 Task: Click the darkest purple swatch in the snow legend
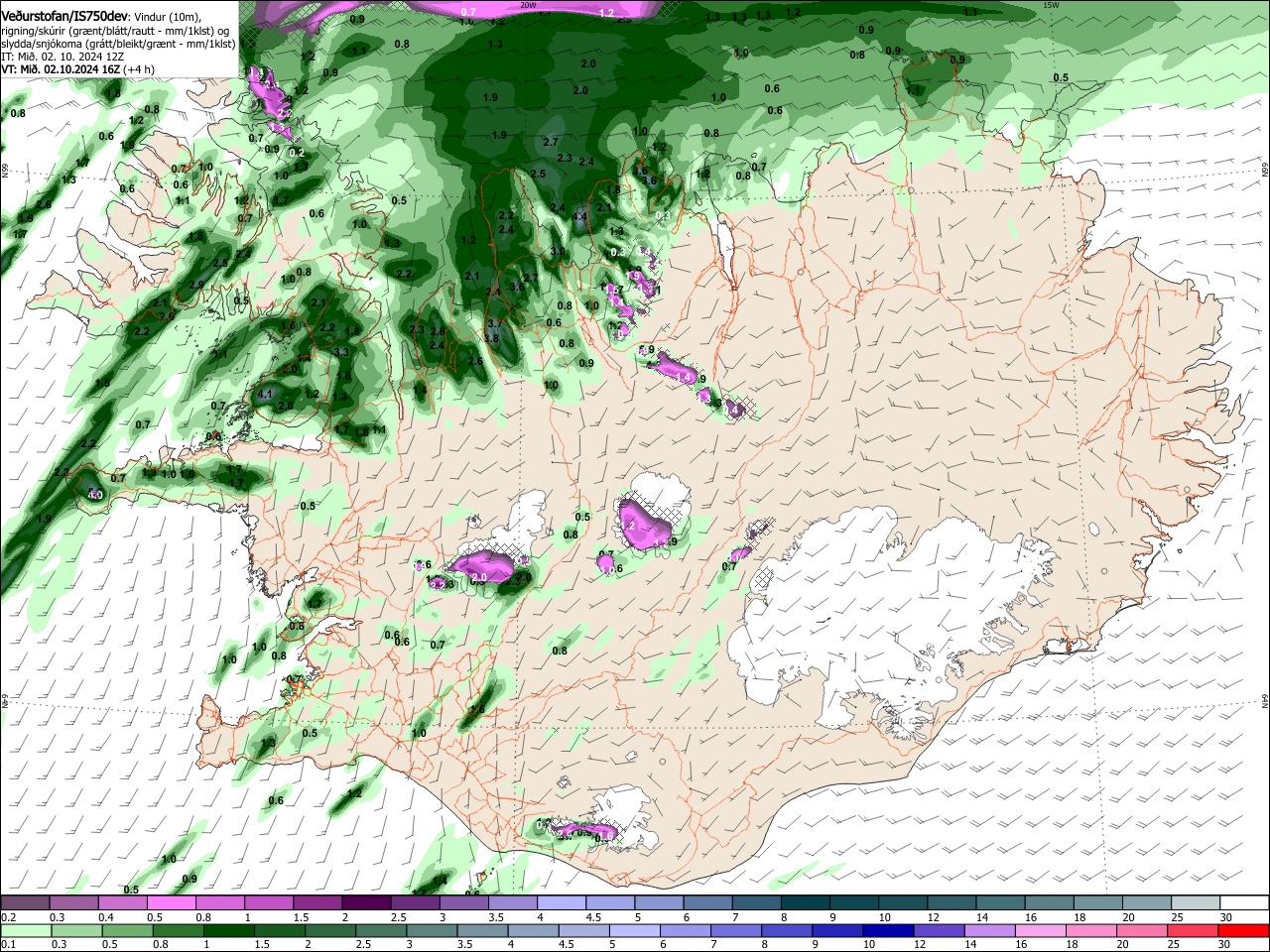coord(365,902)
